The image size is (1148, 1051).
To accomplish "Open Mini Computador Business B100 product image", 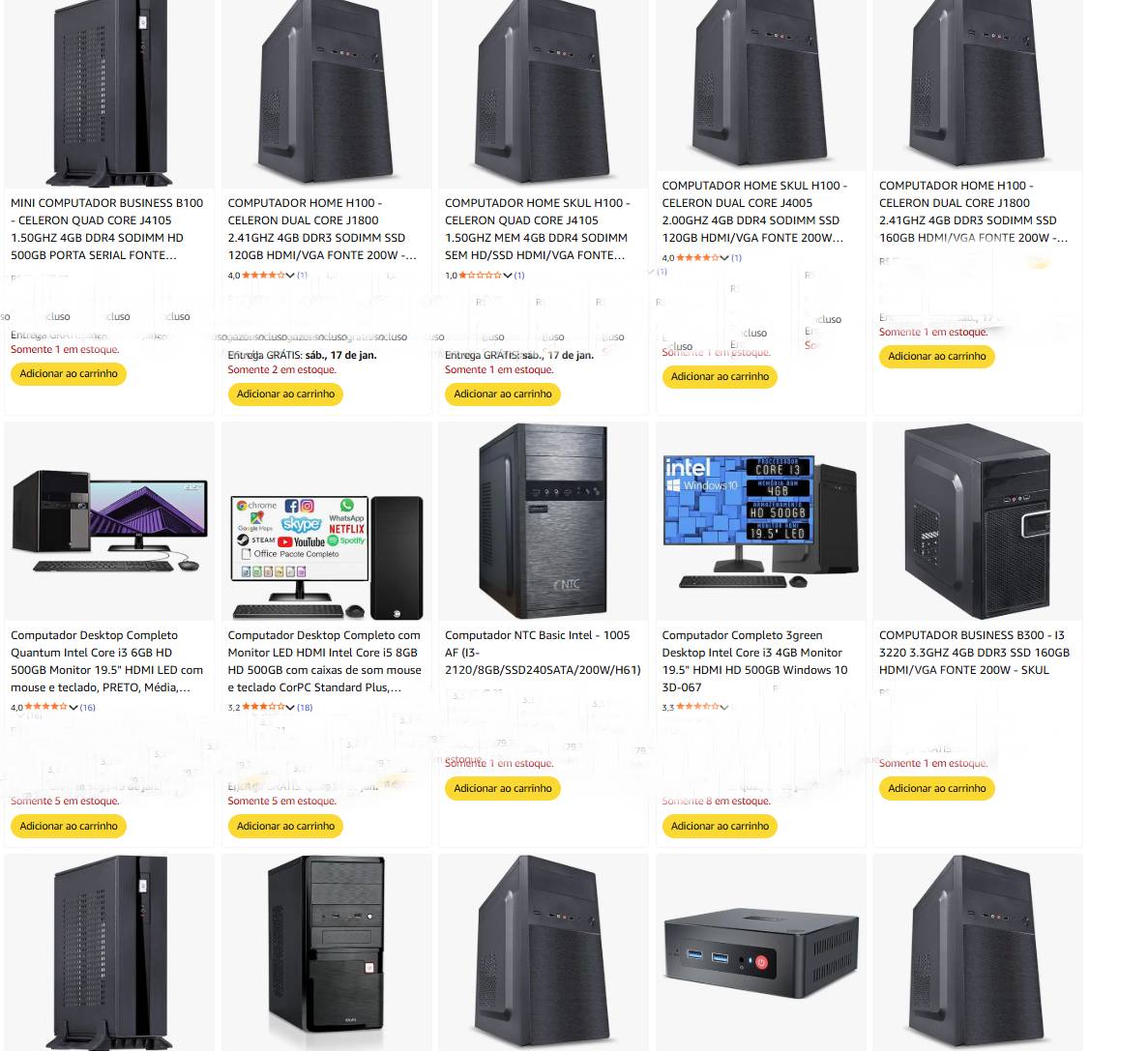I will pyautogui.click(x=109, y=93).
